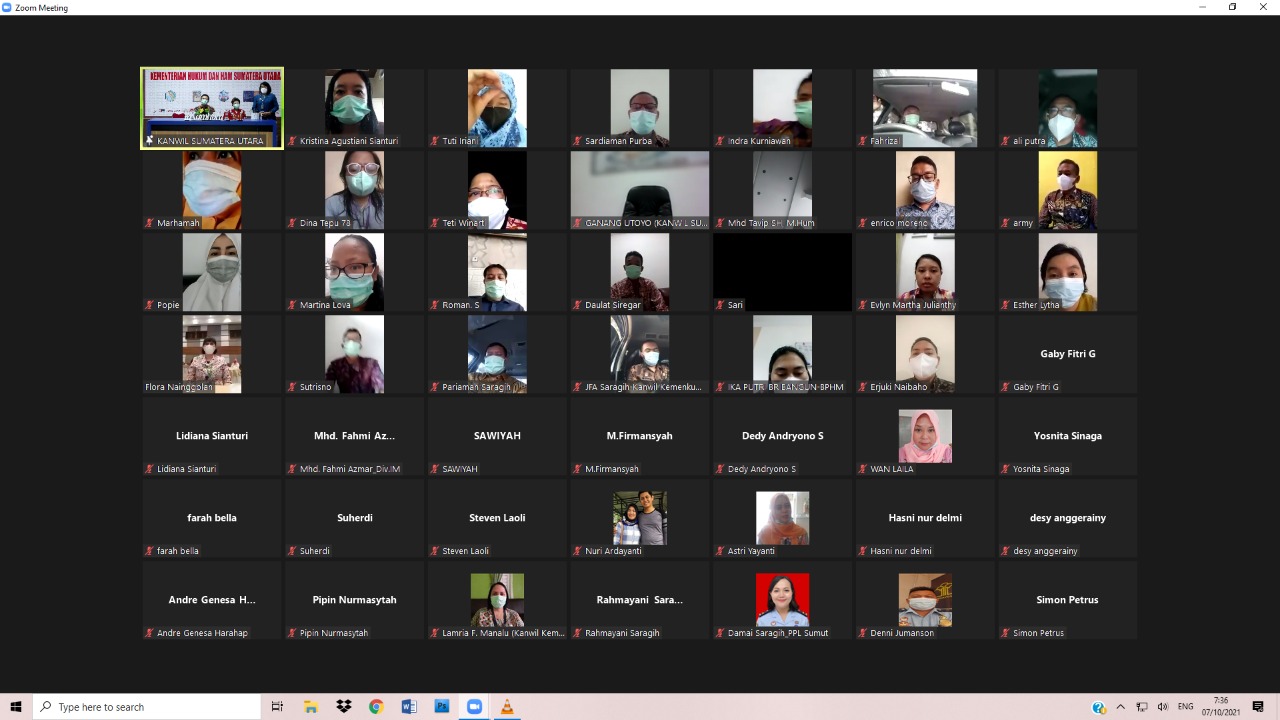Viewport: 1280px width, 720px height.
Task: Select Martina Lova's video tile
Action: (354, 272)
